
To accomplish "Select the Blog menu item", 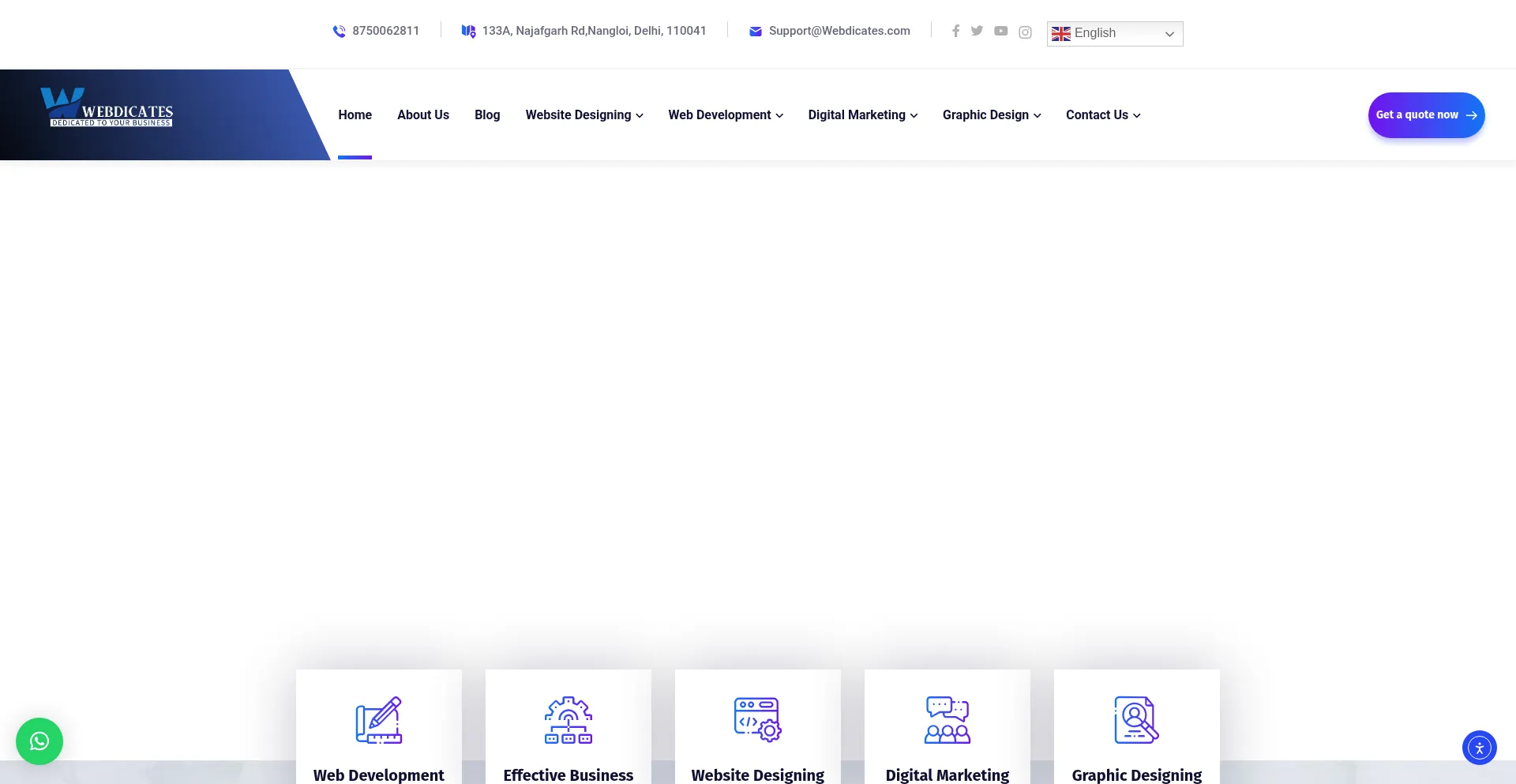I will tap(486, 114).
